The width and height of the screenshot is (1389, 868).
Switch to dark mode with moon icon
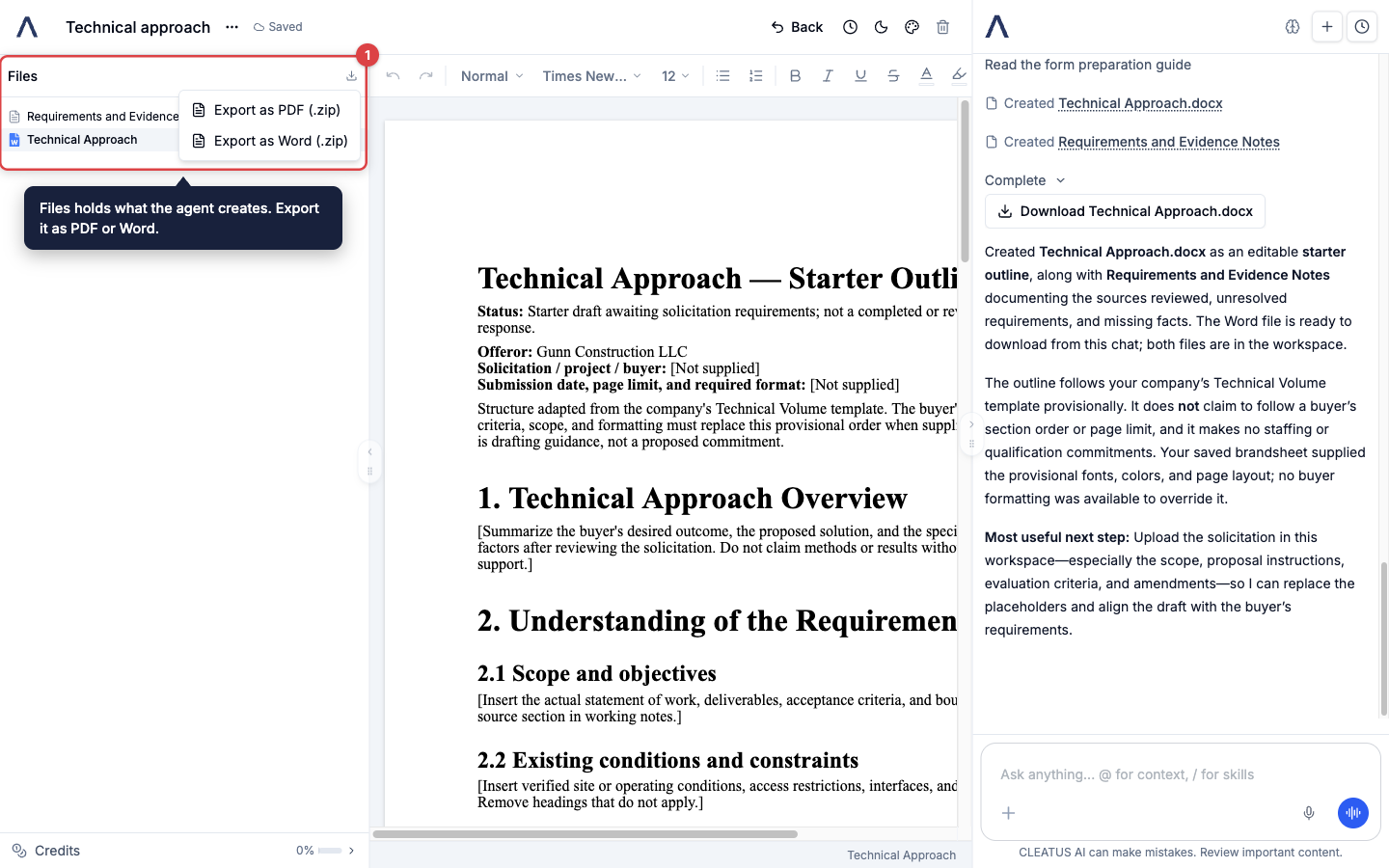click(x=881, y=27)
